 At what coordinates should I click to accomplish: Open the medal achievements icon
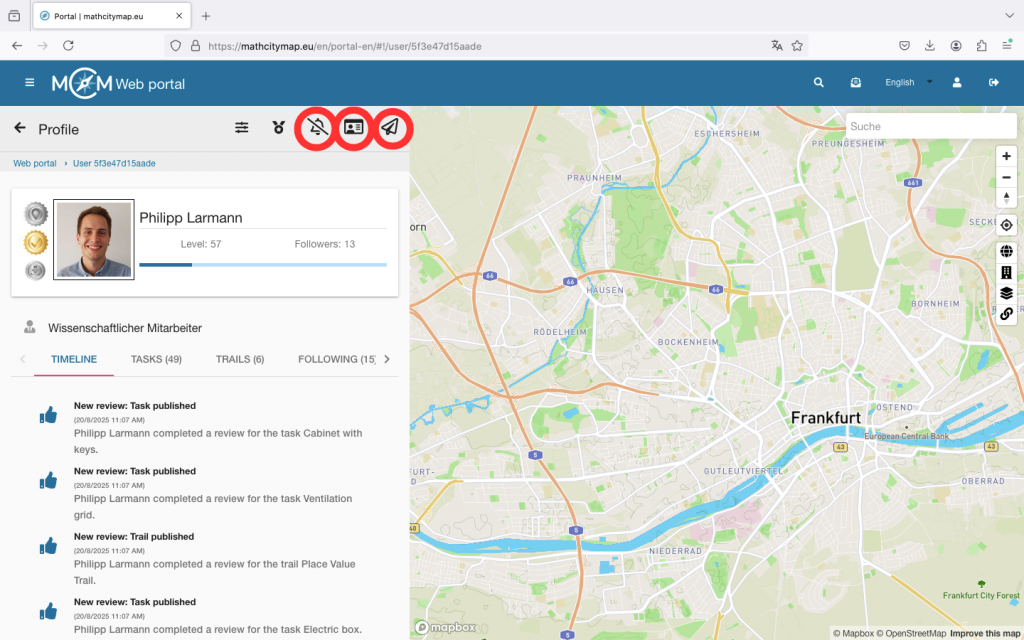279,128
